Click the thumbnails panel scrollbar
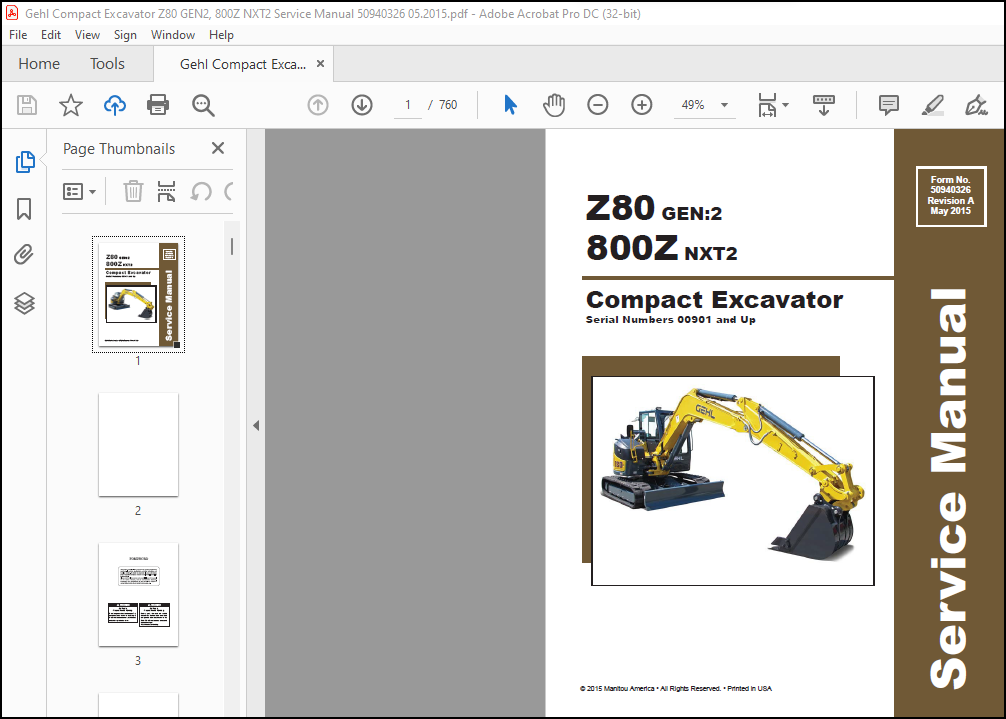This screenshot has width=1006, height=719. [x=232, y=246]
